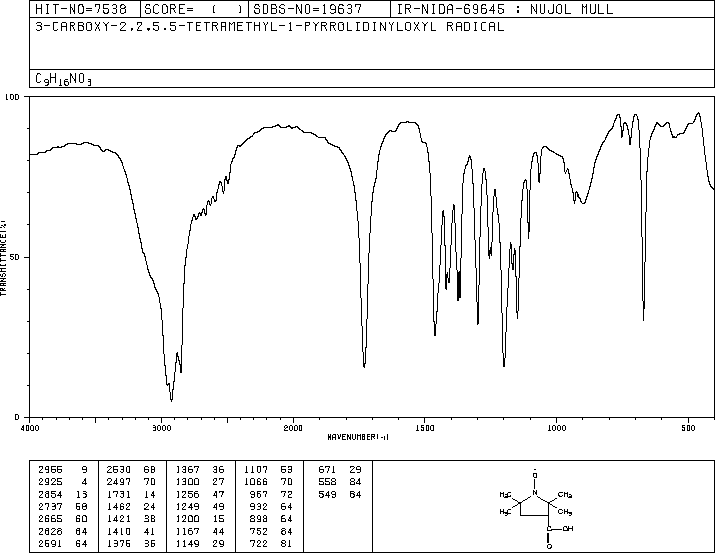This screenshot has width=715, height=553.
Task: Select the 932 peak table entry
Action: (x=272, y=506)
